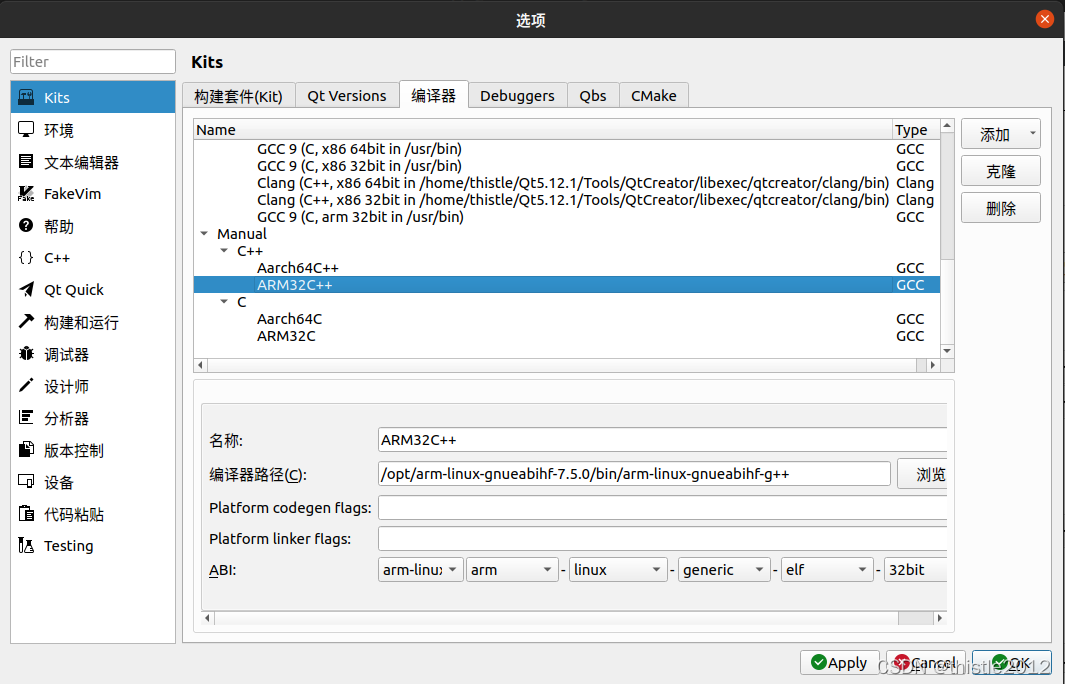Select the 编译器 tab
Screen dimensions: 1065x684
tap(433, 95)
